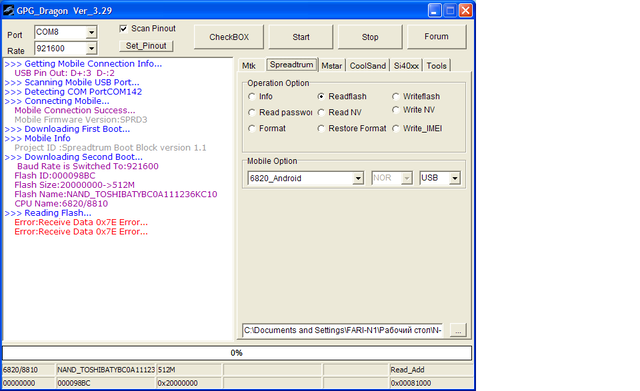
Task: Expand the 6820_Android model dropdown
Action: pyautogui.click(x=358, y=178)
